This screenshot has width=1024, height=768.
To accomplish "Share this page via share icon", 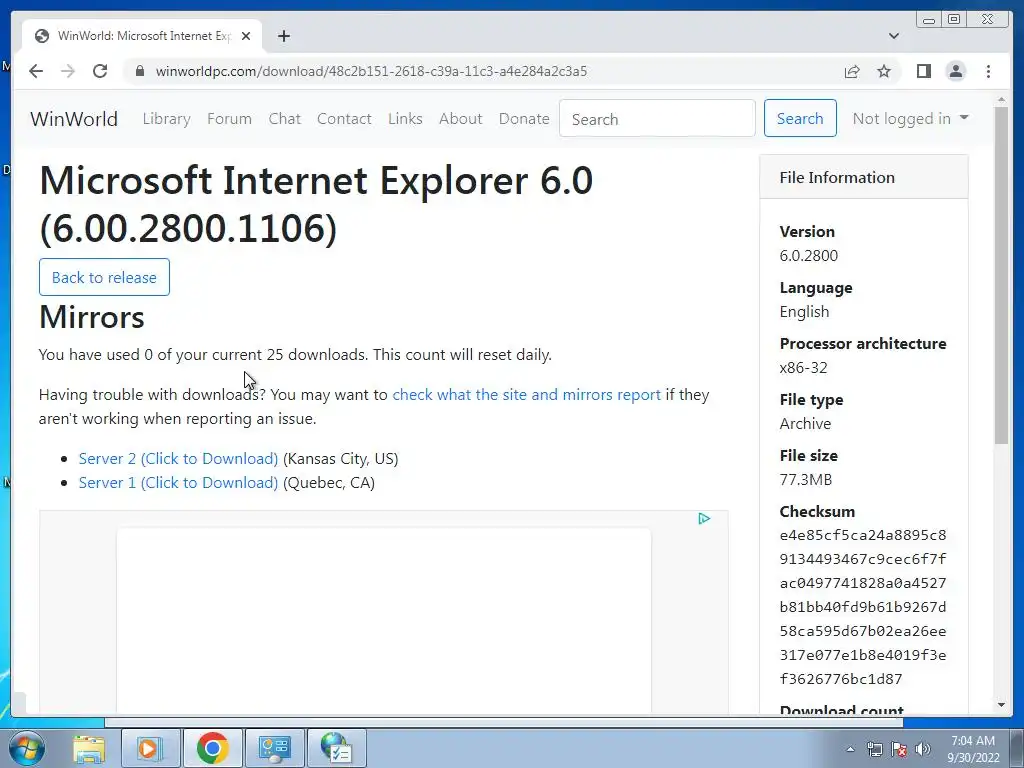I will [852, 71].
